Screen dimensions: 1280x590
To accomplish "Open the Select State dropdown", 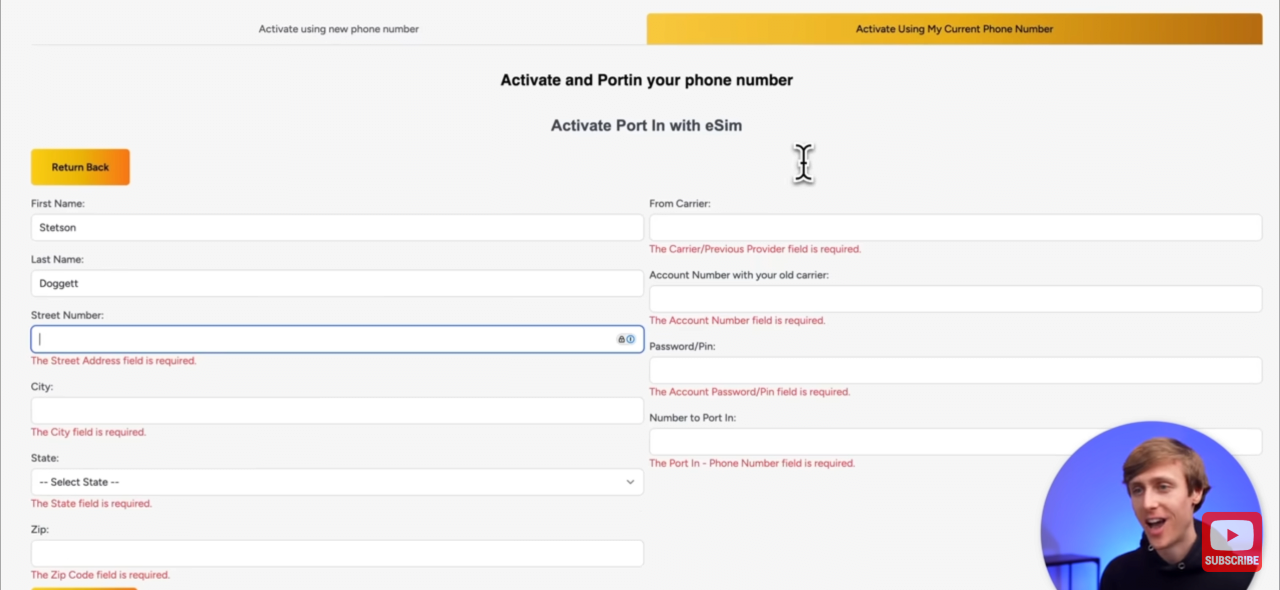I will [337, 482].
